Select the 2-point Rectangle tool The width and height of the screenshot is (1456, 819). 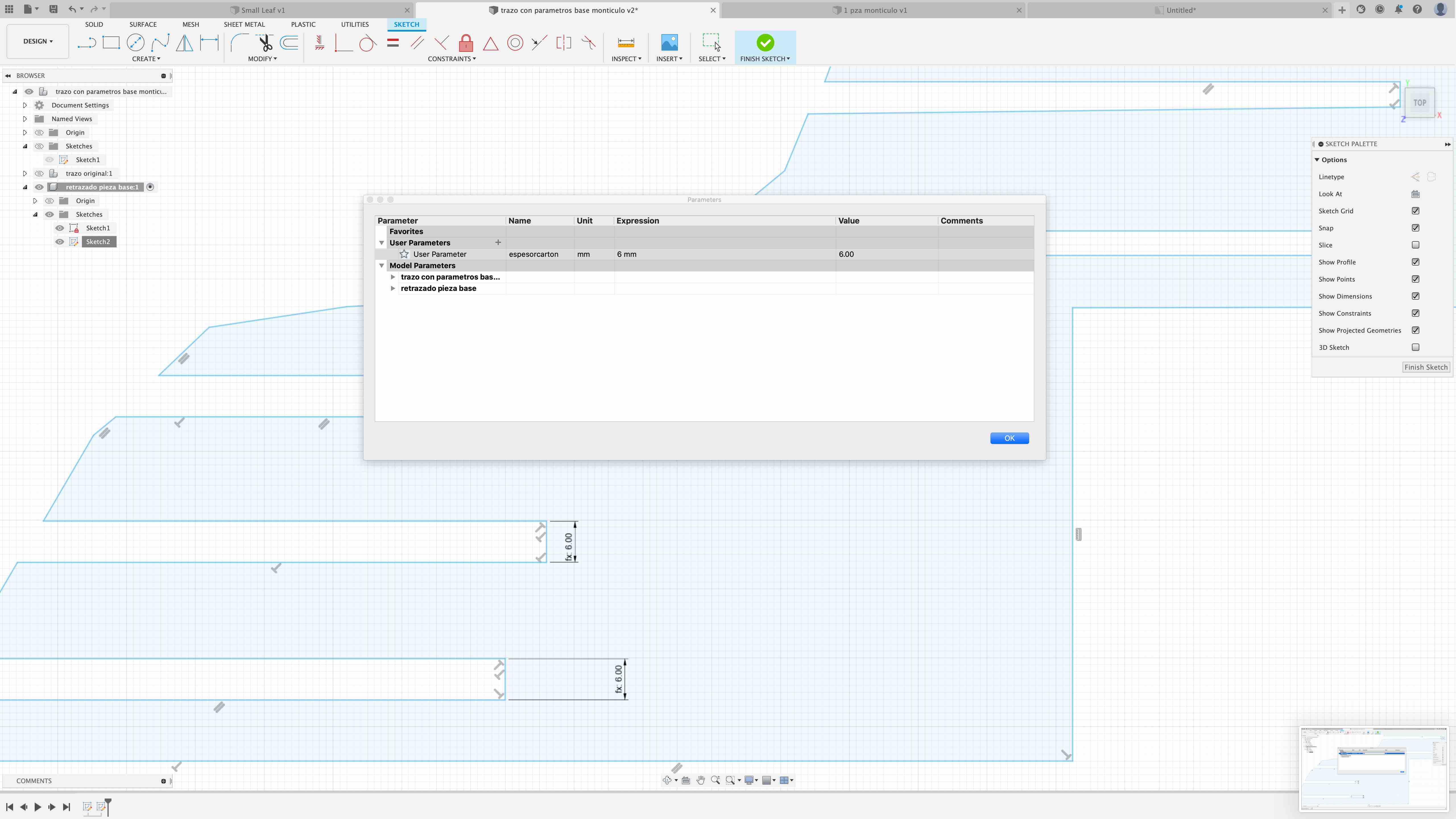click(x=111, y=43)
